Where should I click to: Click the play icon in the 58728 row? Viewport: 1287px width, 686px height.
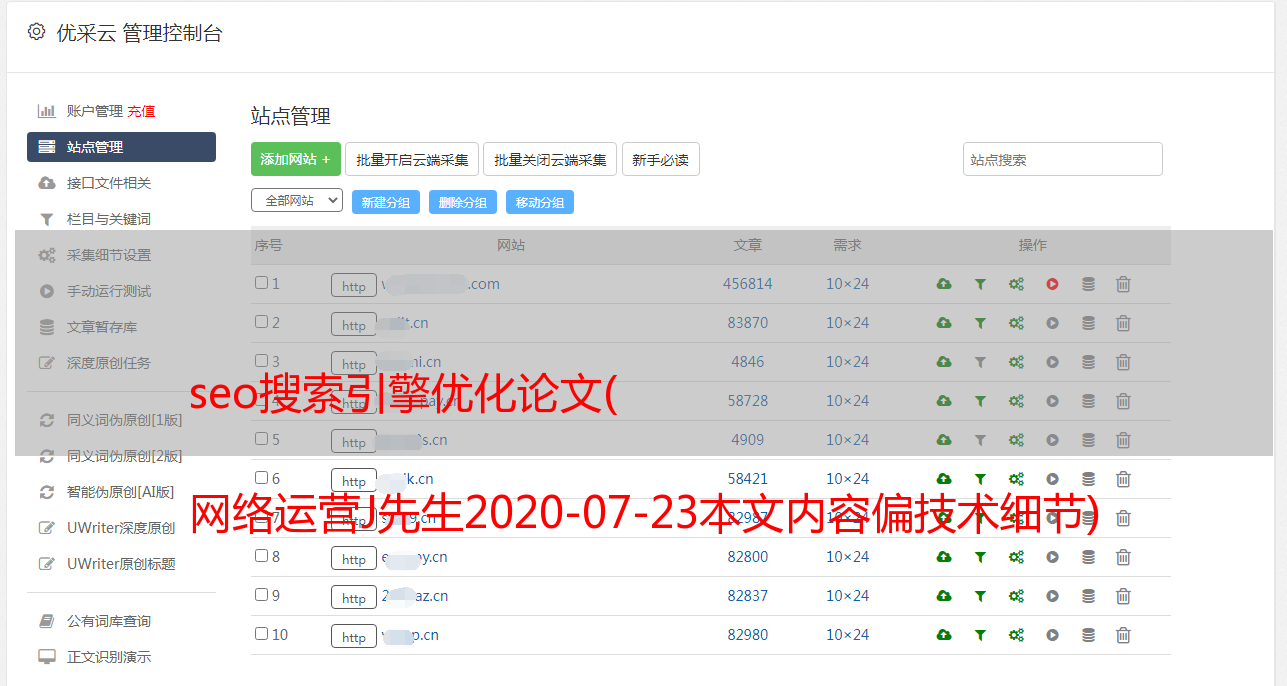(x=1052, y=401)
